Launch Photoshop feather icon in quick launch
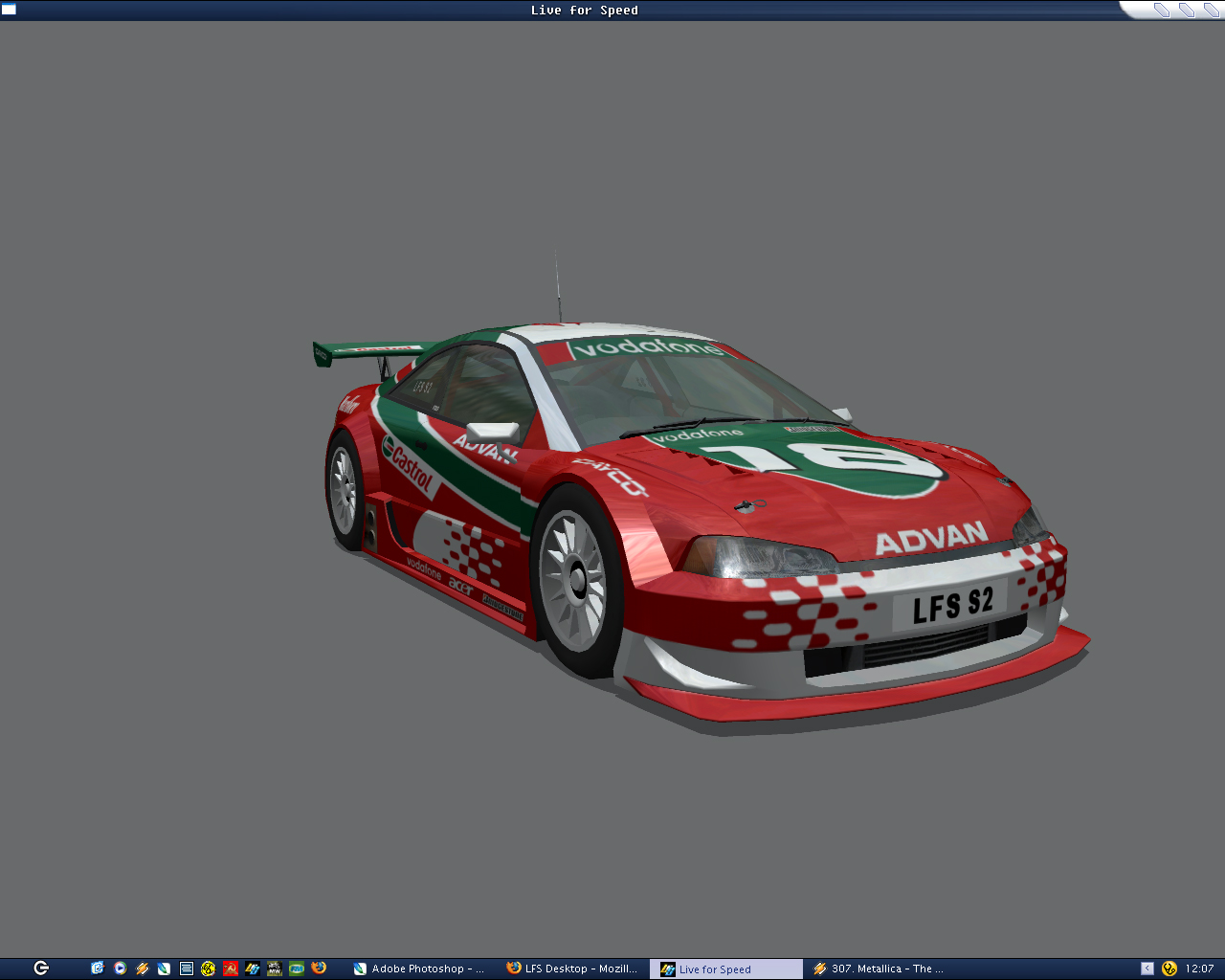Viewport: 1225px width, 980px height. (x=164, y=969)
